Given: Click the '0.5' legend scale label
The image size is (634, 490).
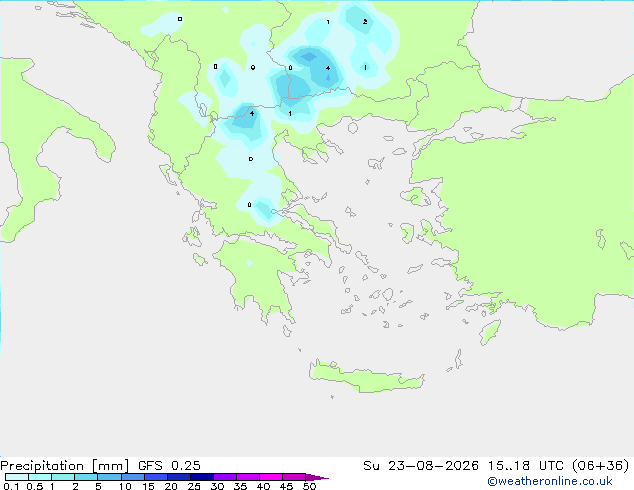Looking at the screenshot, I should [x=34, y=486].
